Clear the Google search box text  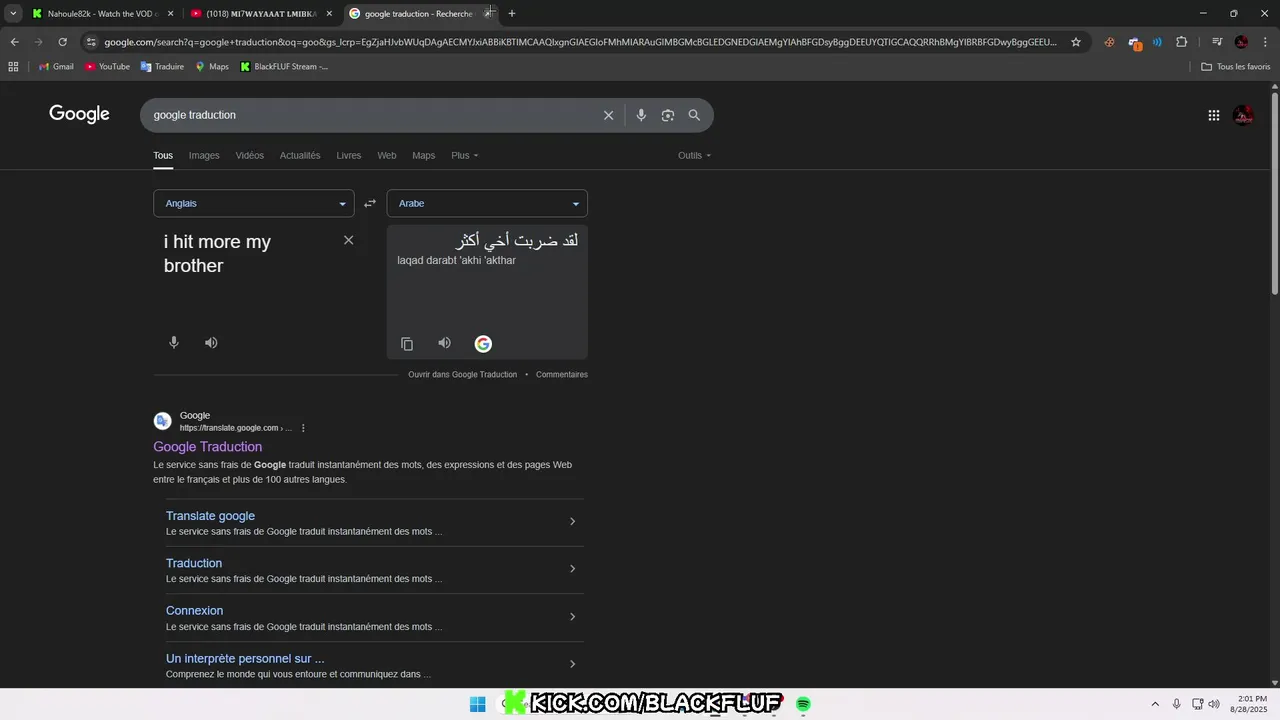click(x=608, y=115)
